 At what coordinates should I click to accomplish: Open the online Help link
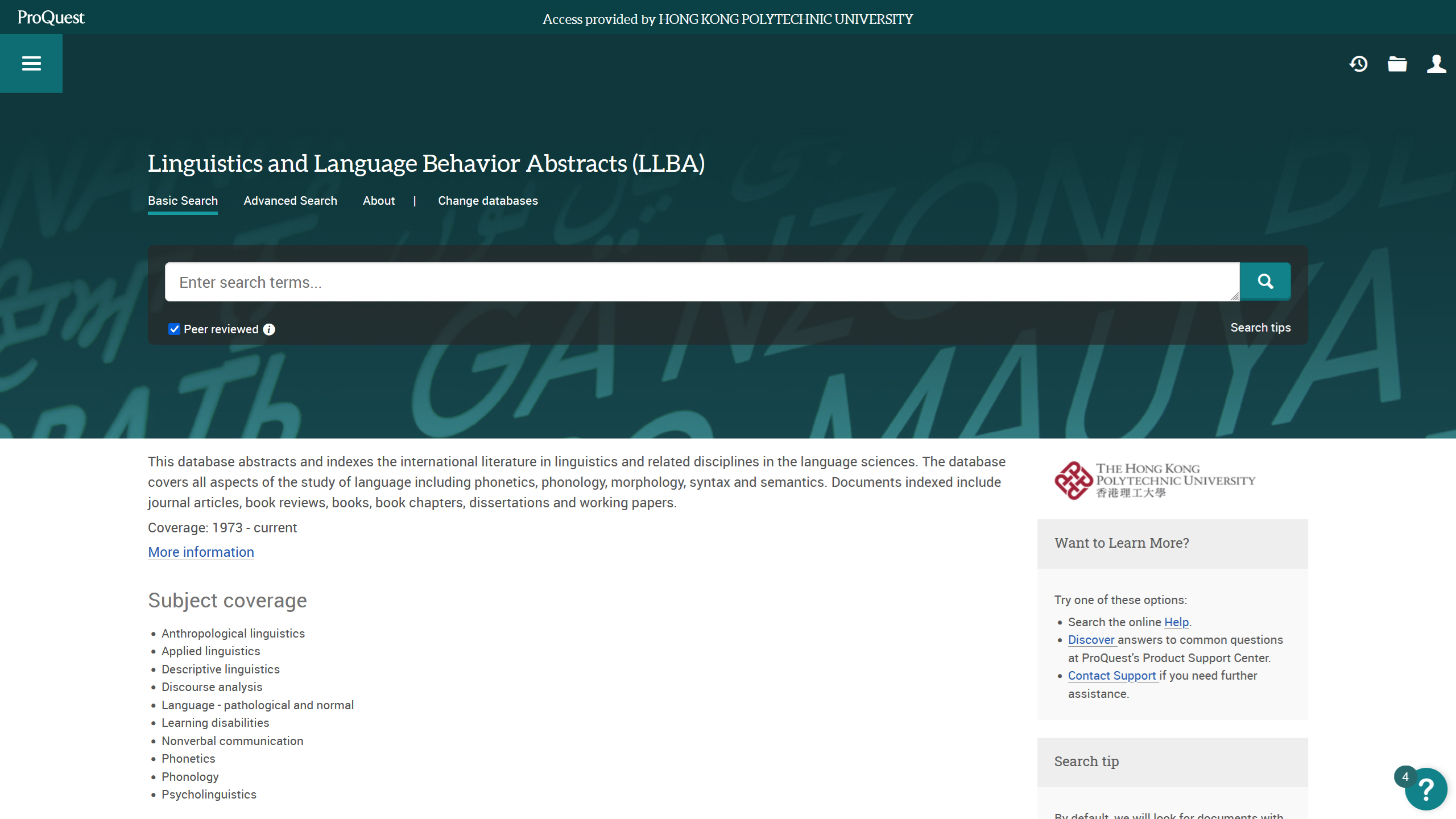[x=1176, y=622]
